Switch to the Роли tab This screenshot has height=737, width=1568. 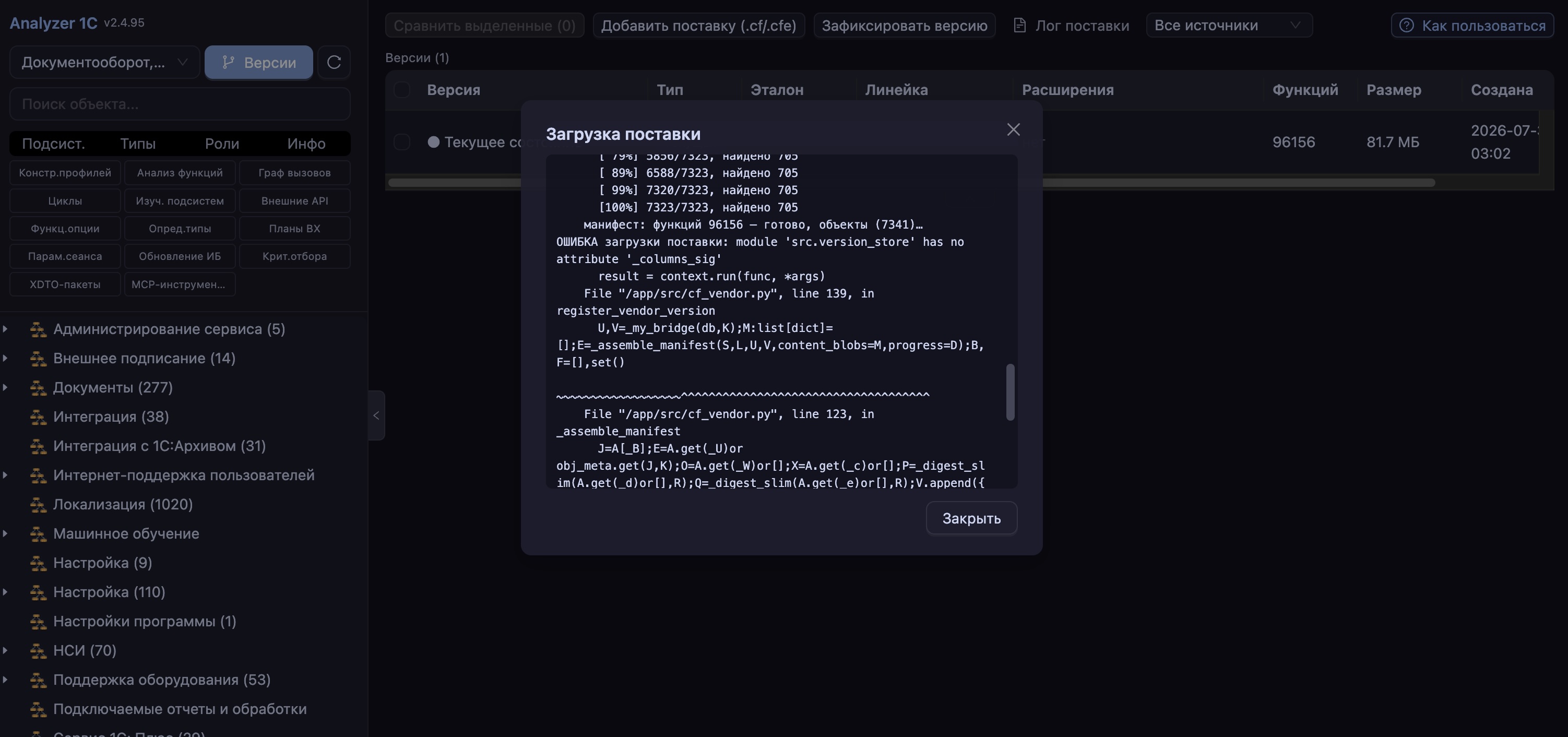[221, 144]
